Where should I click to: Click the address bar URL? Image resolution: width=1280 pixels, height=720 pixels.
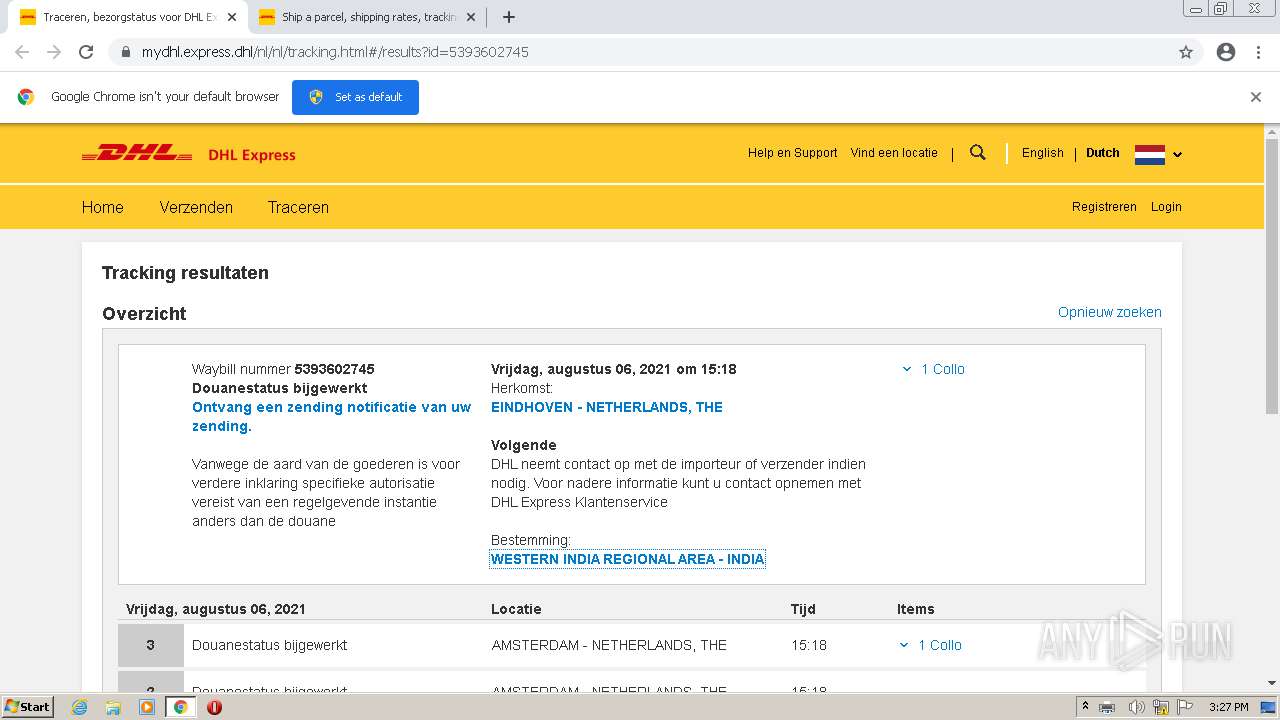(x=335, y=52)
